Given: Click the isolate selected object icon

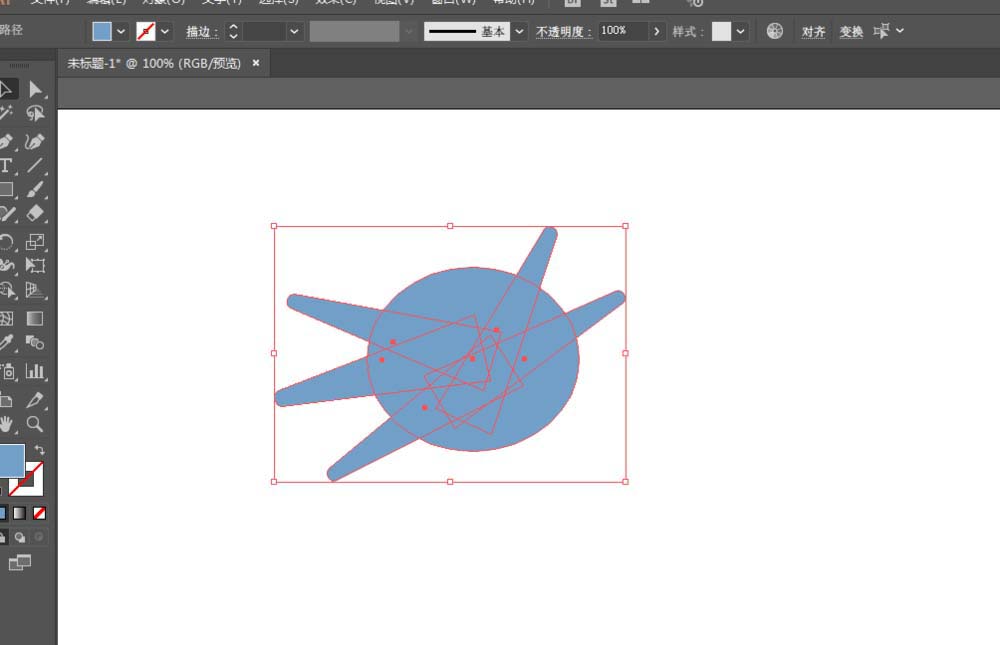Looking at the screenshot, I should pos(881,31).
